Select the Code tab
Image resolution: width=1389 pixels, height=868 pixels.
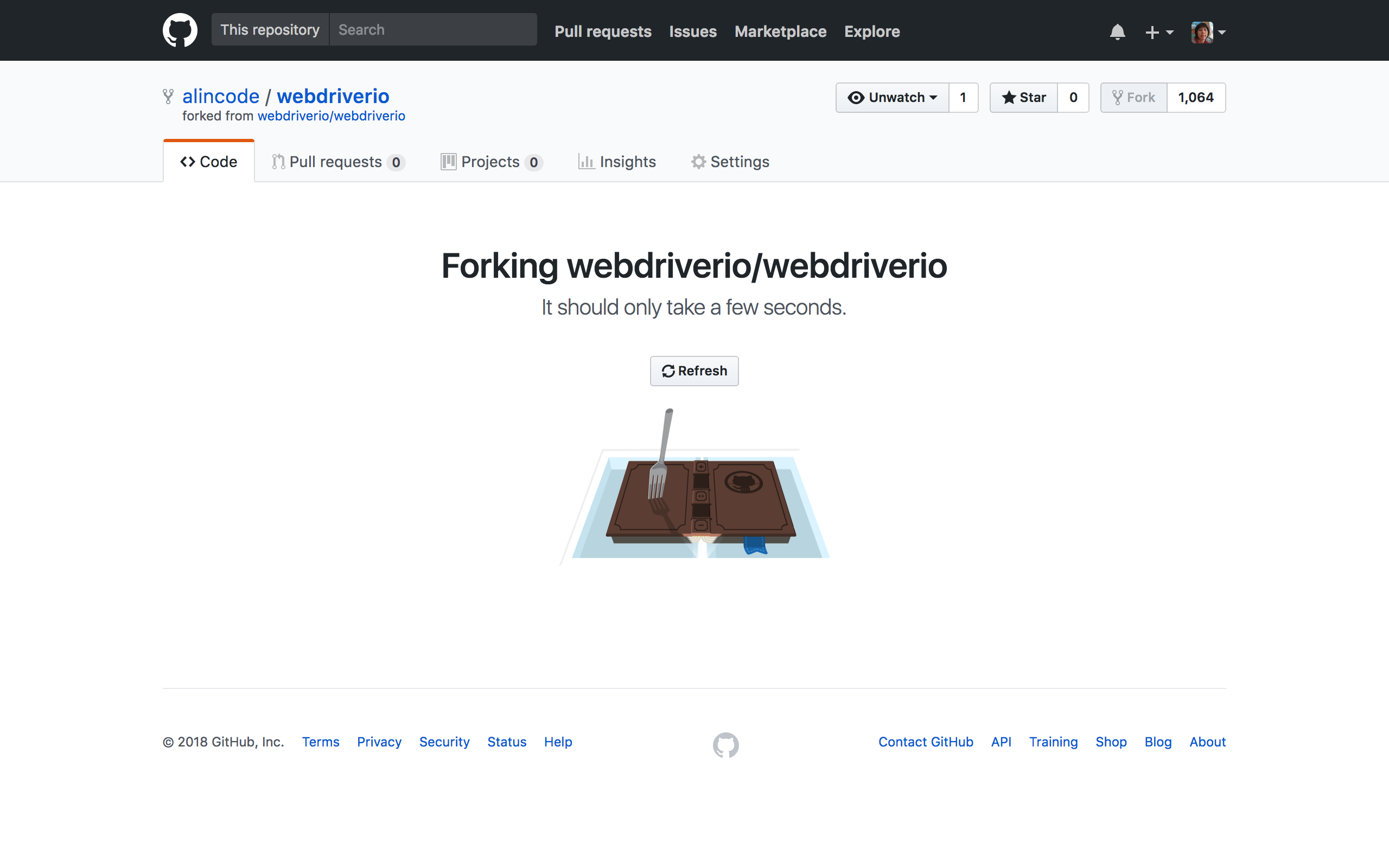pos(209,162)
